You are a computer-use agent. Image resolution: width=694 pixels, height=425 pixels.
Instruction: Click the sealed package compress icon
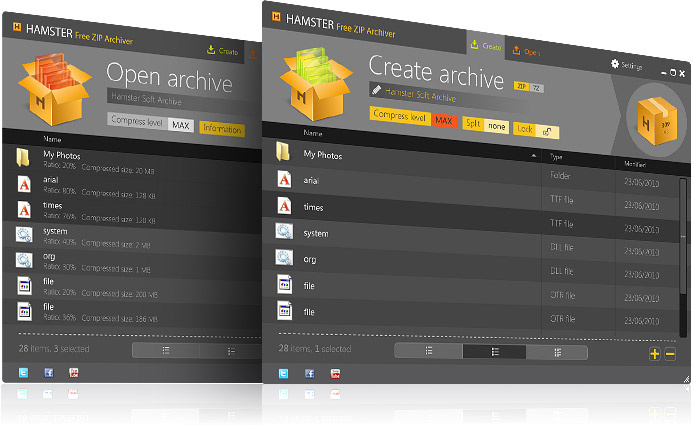point(657,121)
